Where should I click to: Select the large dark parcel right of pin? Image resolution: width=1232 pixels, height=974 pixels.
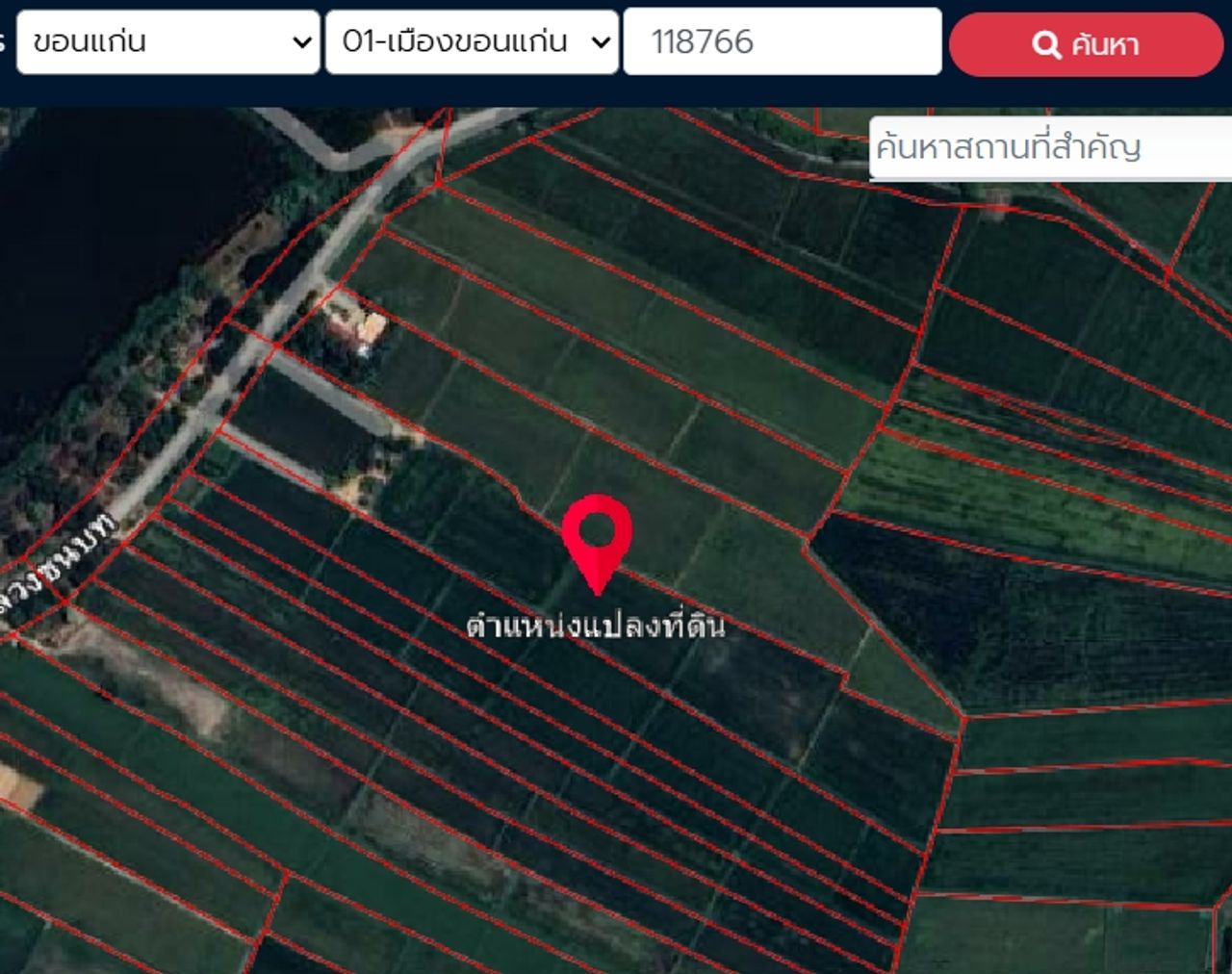1011,616
